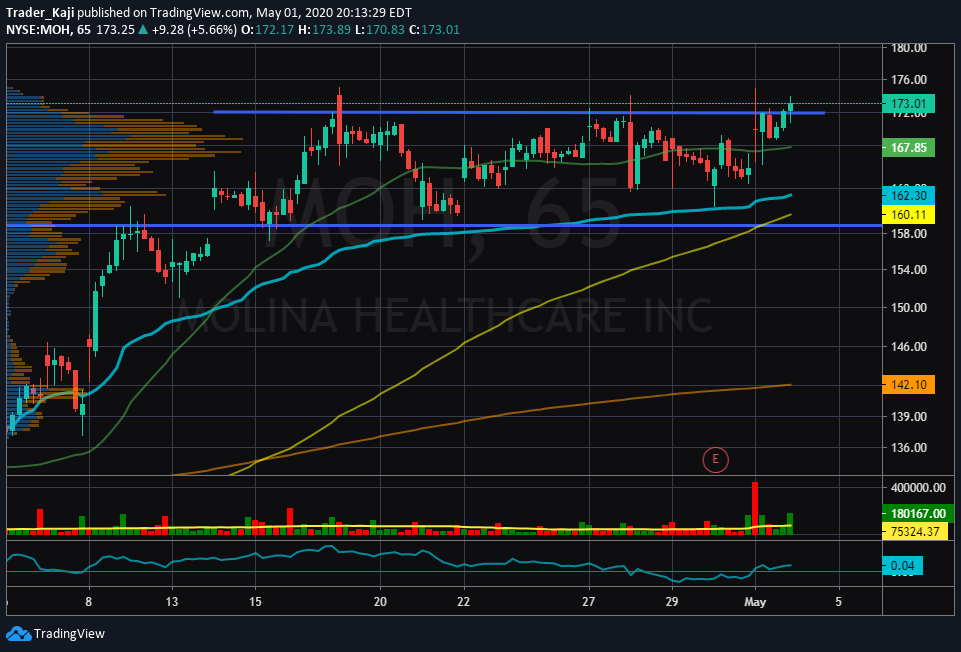Click the '13' date axis label
This screenshot has height=652, width=961.
tap(172, 602)
